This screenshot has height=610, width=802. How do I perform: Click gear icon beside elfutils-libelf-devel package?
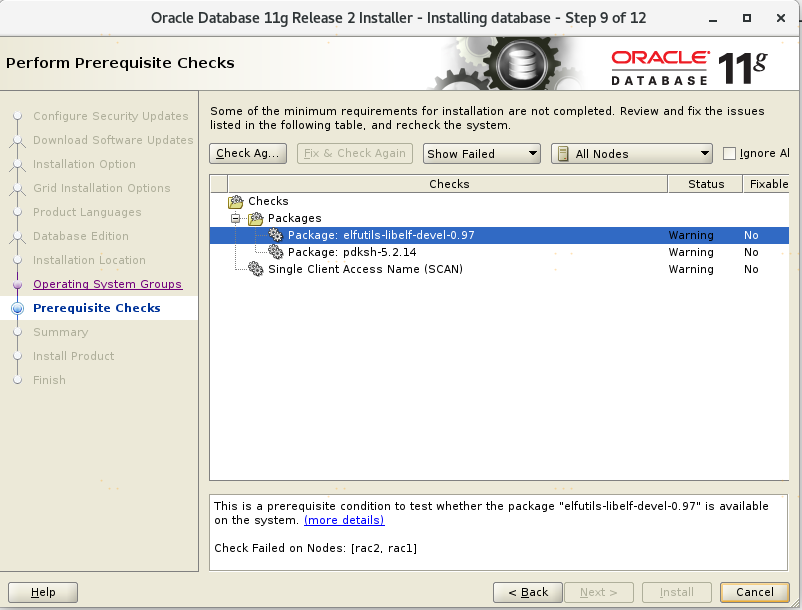tap(275, 235)
